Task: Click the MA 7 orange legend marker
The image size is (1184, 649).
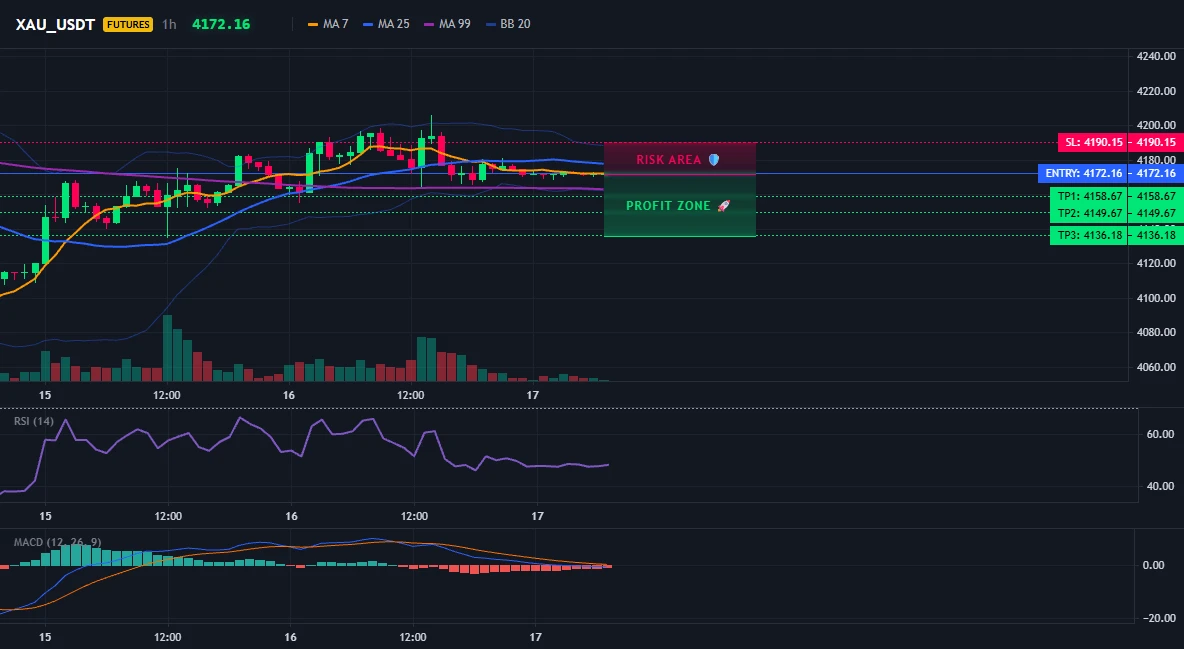Action: click(x=313, y=24)
